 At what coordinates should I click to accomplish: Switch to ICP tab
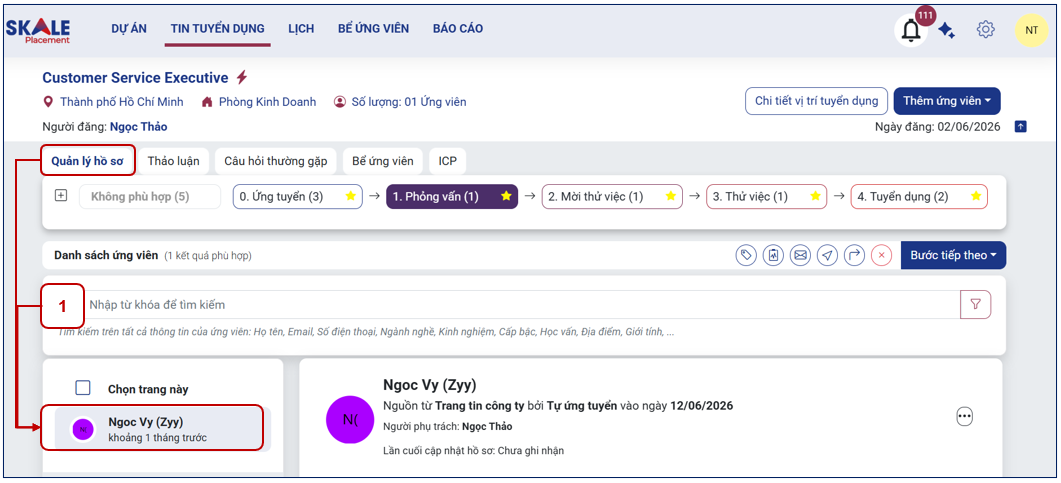click(x=447, y=161)
